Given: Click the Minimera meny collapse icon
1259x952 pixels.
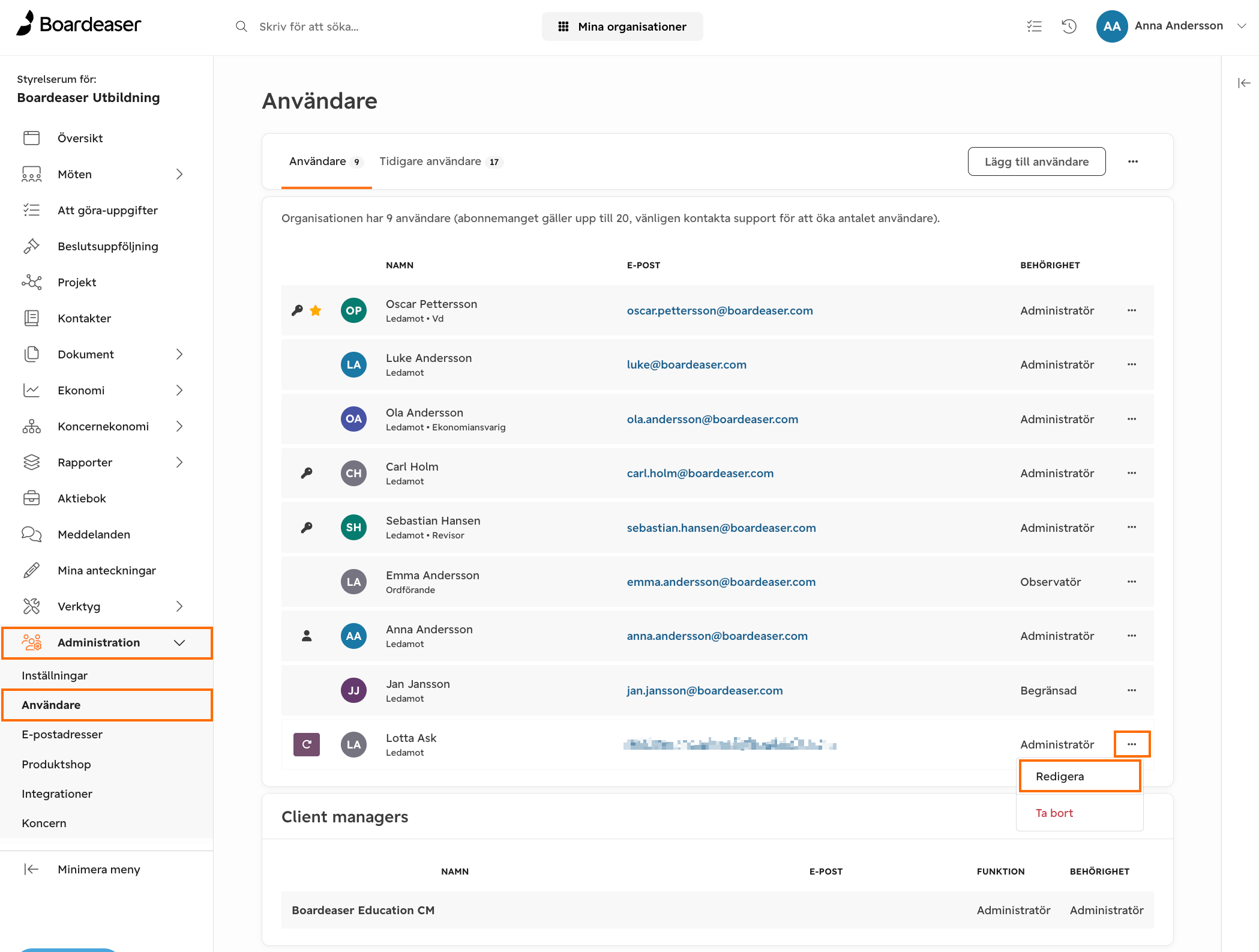Looking at the screenshot, I should (x=31, y=869).
